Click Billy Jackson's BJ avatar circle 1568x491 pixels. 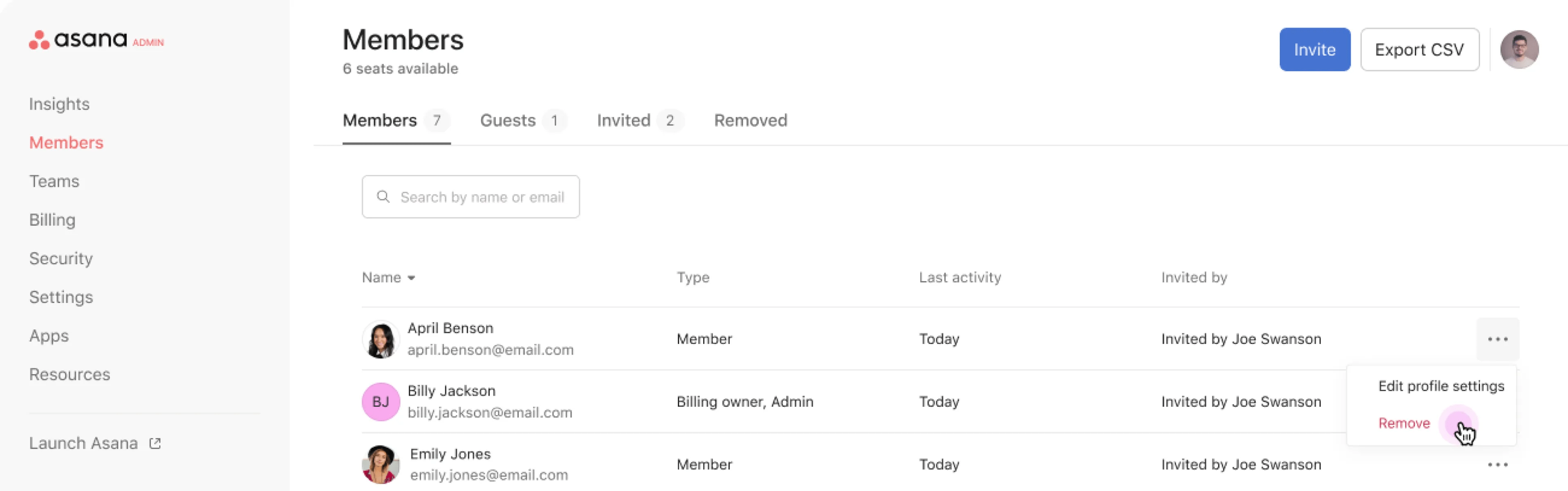click(381, 402)
